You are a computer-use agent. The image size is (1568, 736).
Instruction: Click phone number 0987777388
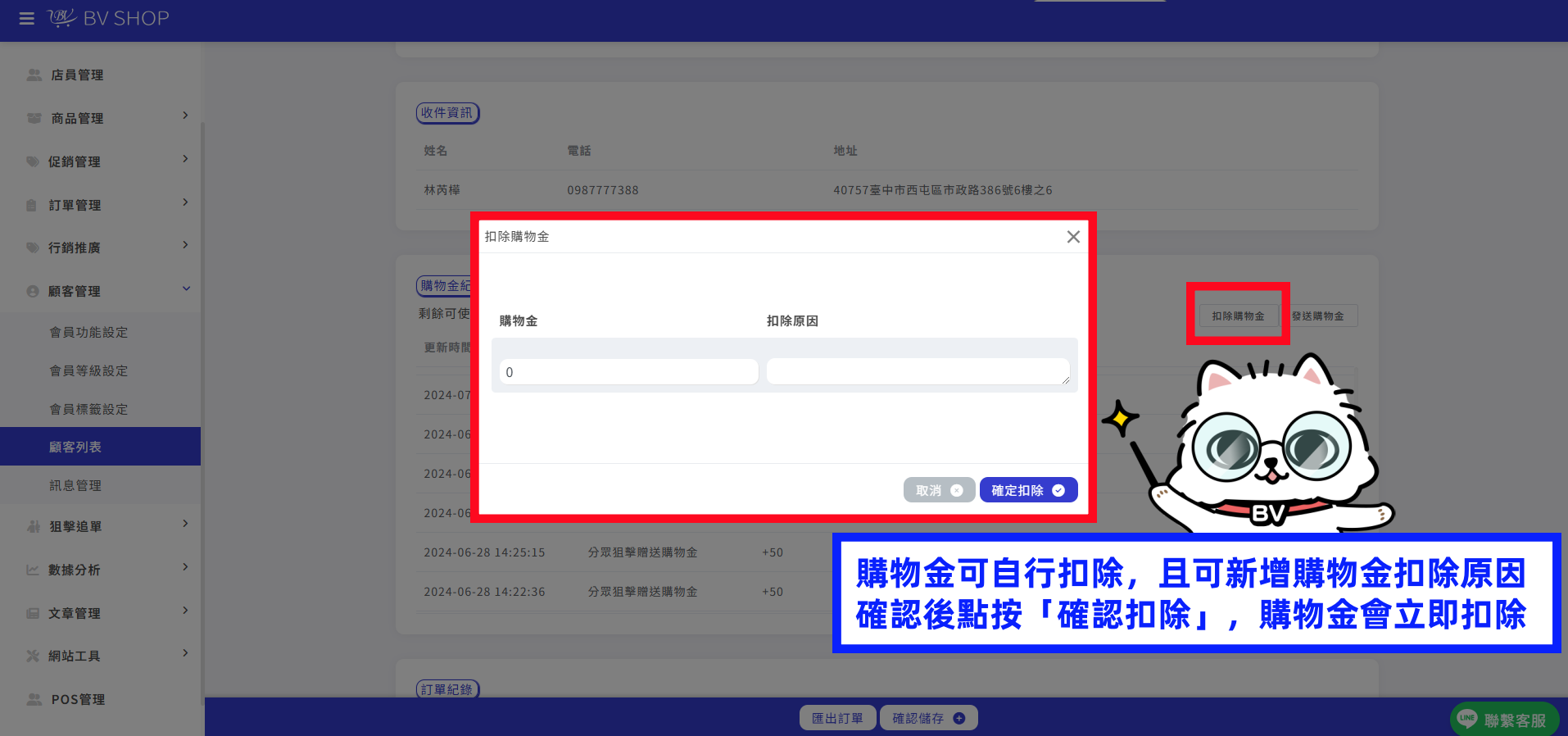point(603,190)
